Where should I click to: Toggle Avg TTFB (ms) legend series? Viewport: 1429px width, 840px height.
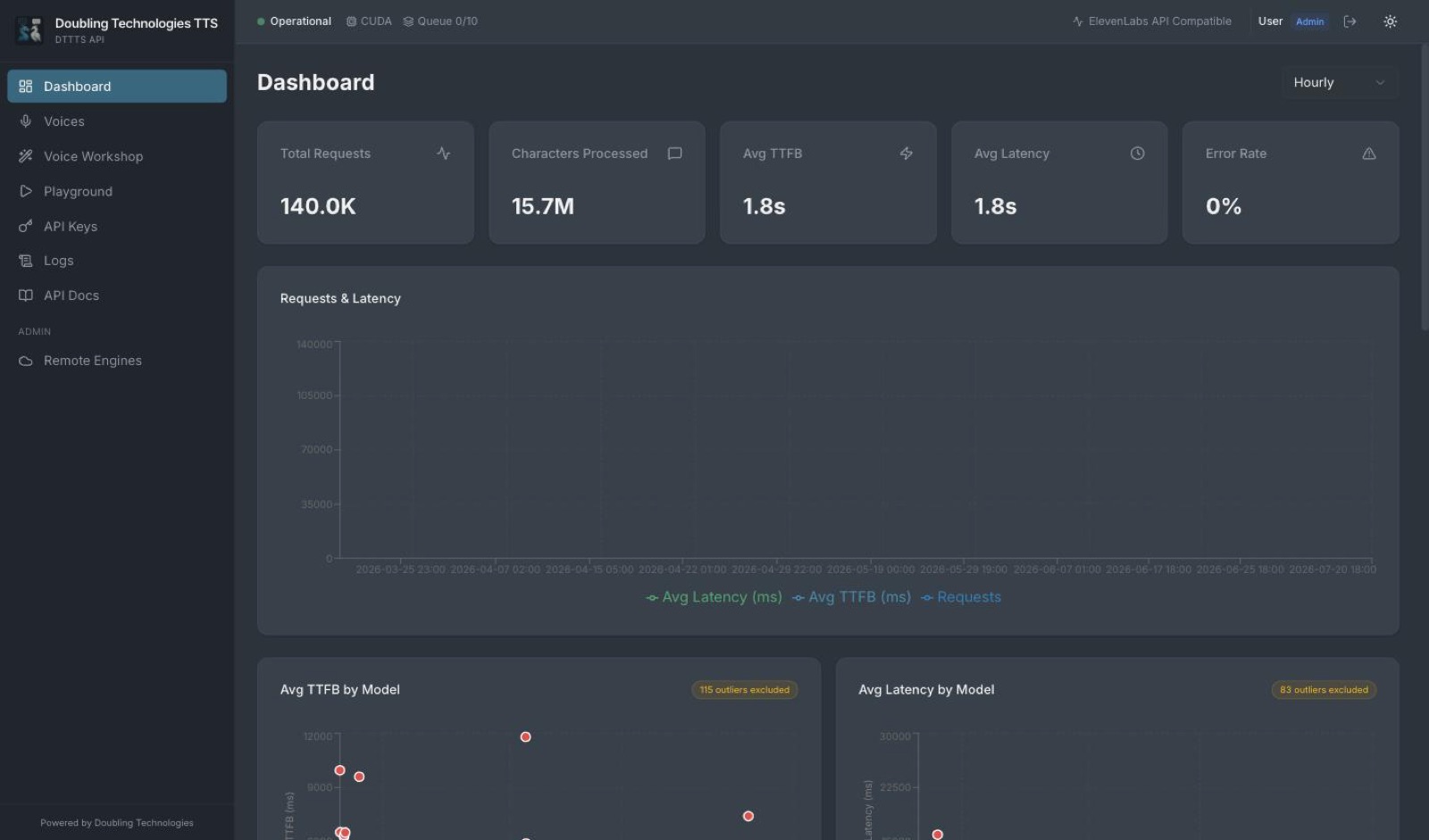coord(851,597)
